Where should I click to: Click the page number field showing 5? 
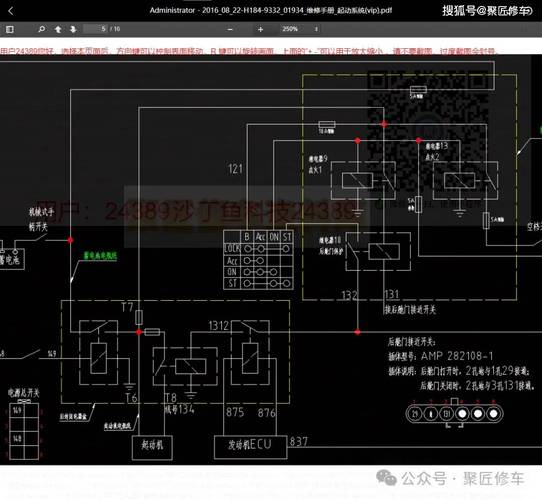[x=96, y=29]
